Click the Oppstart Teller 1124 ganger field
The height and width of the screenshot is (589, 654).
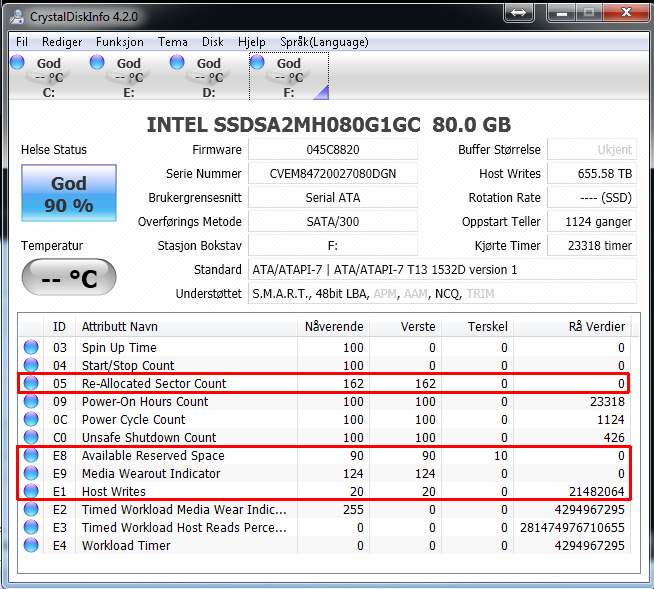[592, 222]
